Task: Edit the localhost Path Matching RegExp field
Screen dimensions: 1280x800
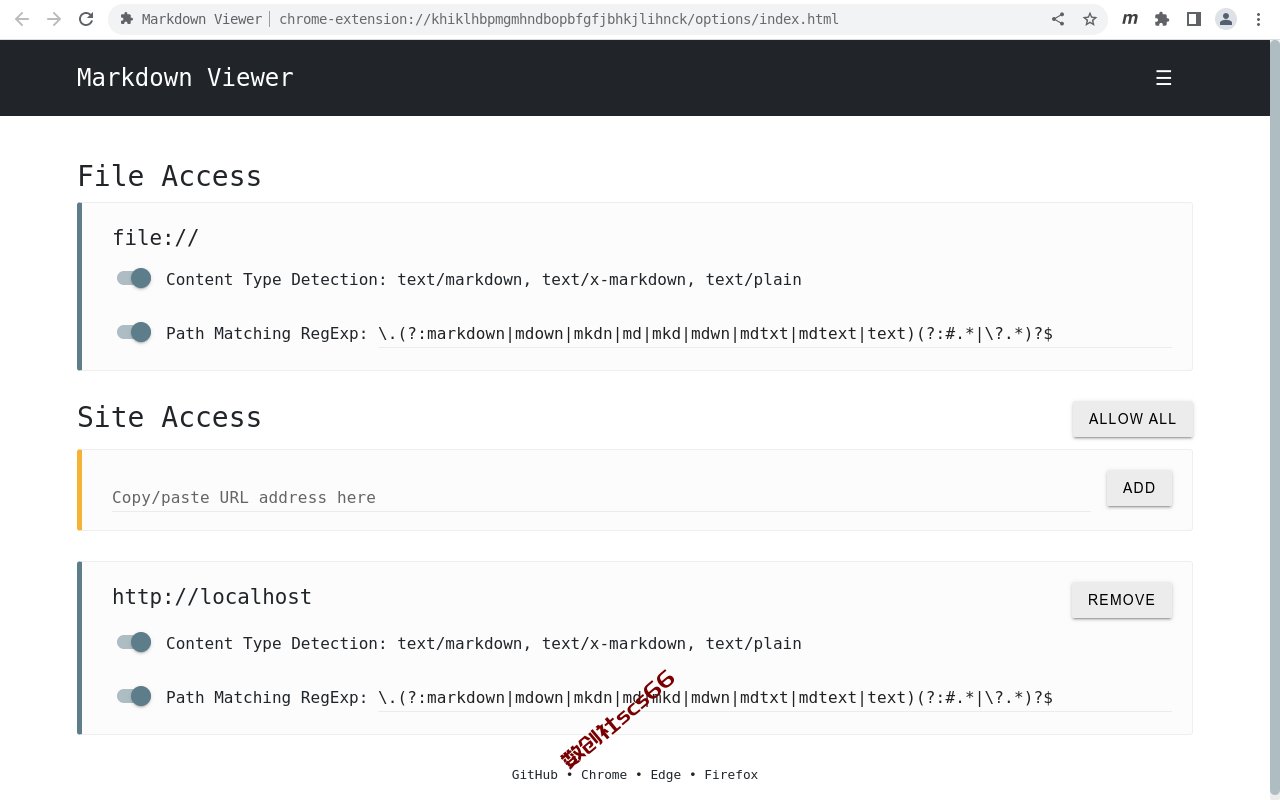Action: click(x=774, y=697)
